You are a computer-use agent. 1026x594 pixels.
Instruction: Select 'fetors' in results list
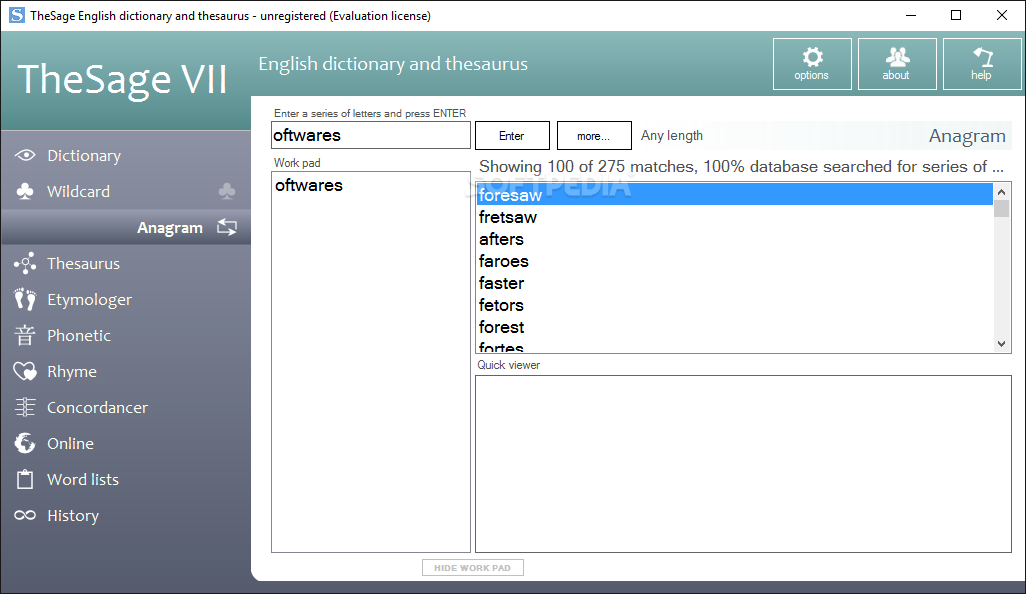(734, 305)
